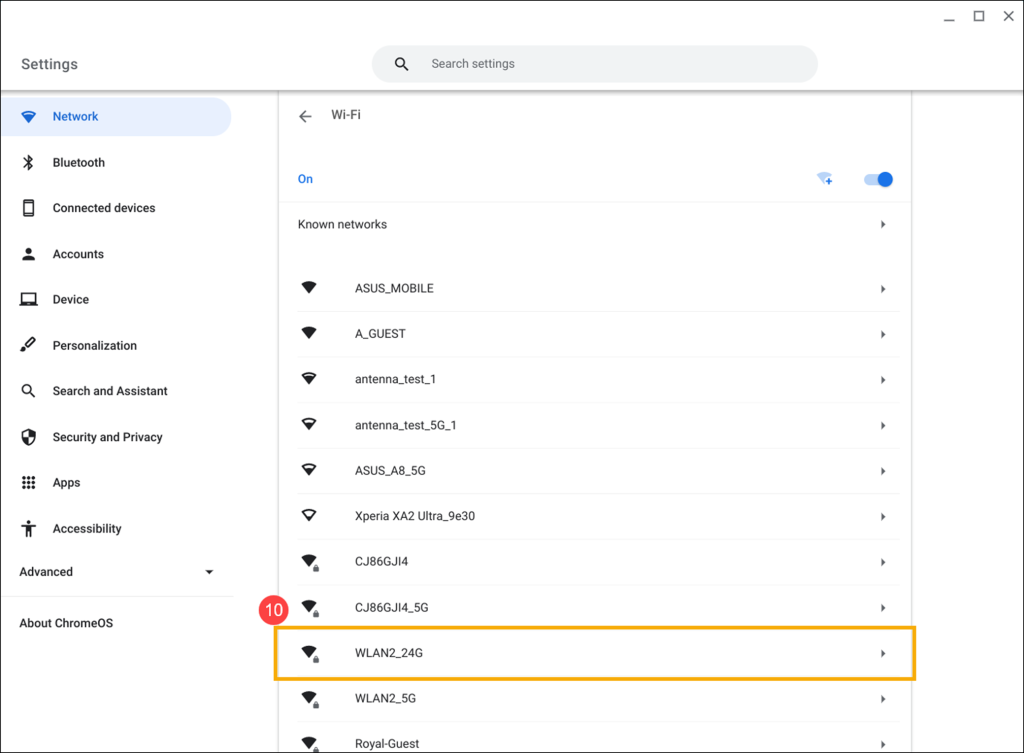
Task: Select the Xperia XA2 Ultra_9e30 network name
Action: click(415, 516)
